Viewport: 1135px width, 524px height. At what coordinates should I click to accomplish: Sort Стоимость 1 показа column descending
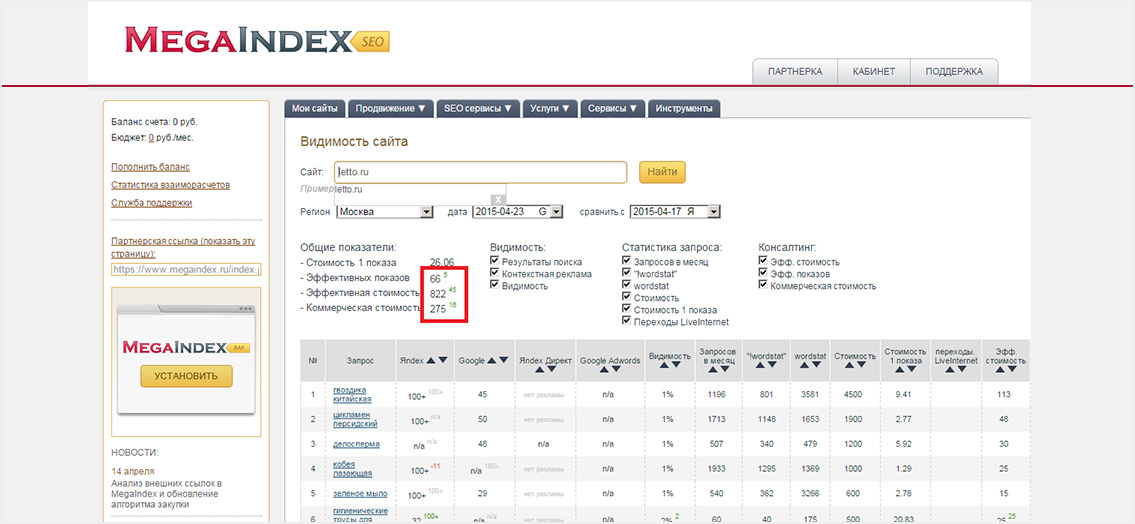pos(911,369)
